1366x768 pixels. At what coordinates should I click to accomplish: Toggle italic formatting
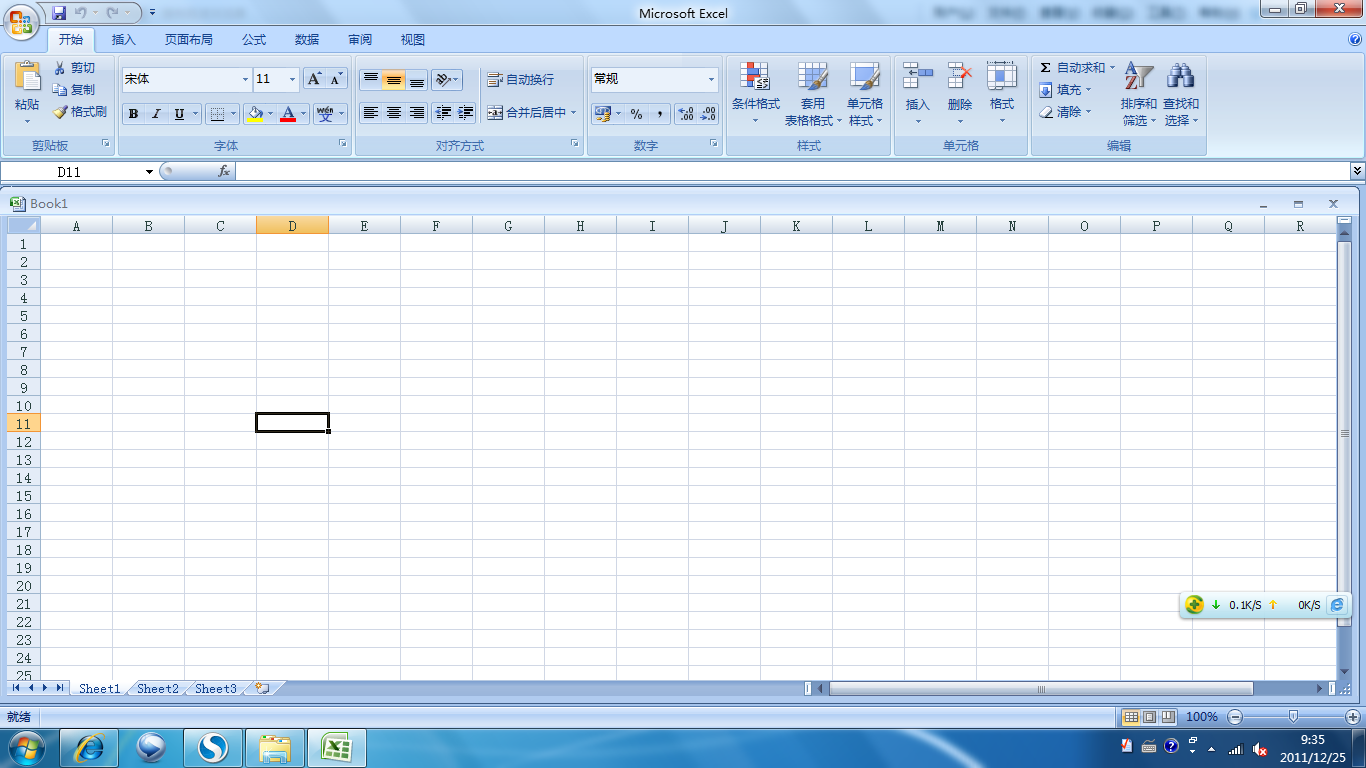coord(156,114)
